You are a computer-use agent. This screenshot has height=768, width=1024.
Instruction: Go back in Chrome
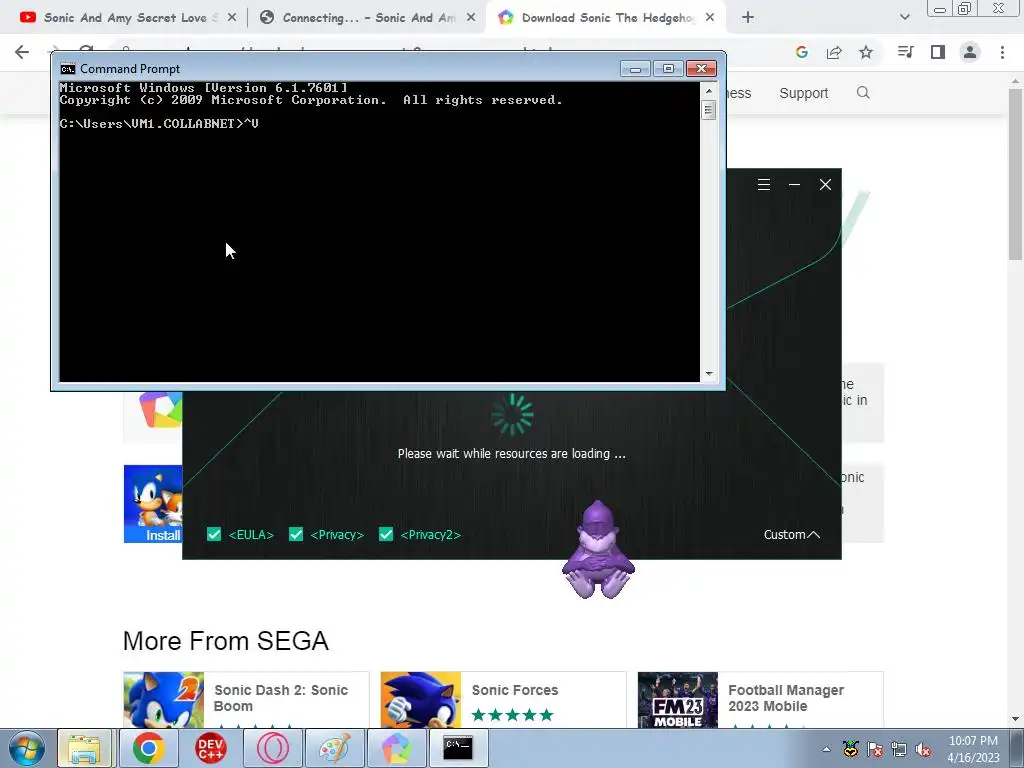22,52
